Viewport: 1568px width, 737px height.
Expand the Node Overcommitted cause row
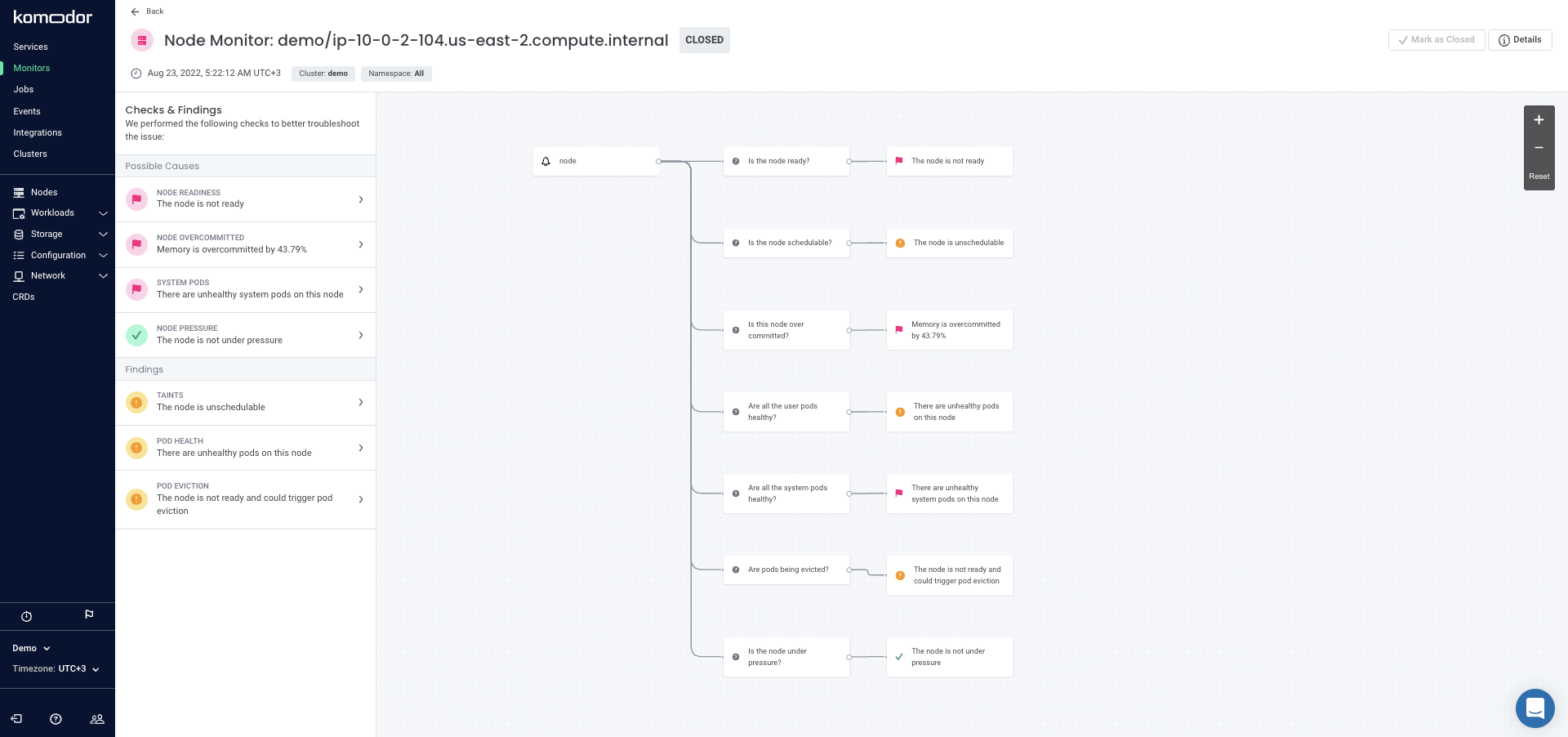[x=245, y=244]
